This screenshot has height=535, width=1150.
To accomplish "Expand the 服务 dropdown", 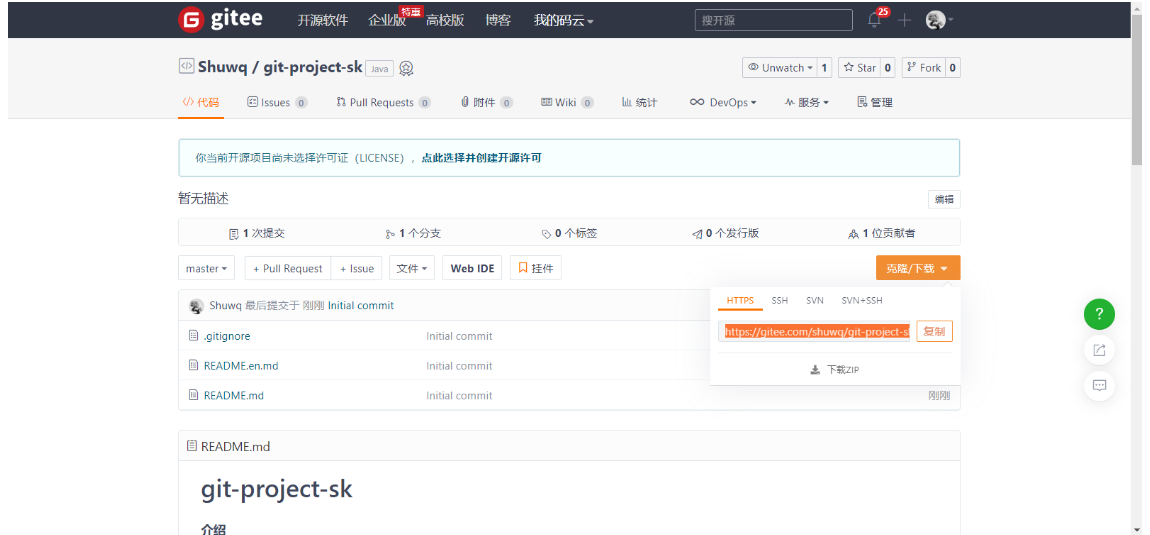I will click(x=807, y=103).
